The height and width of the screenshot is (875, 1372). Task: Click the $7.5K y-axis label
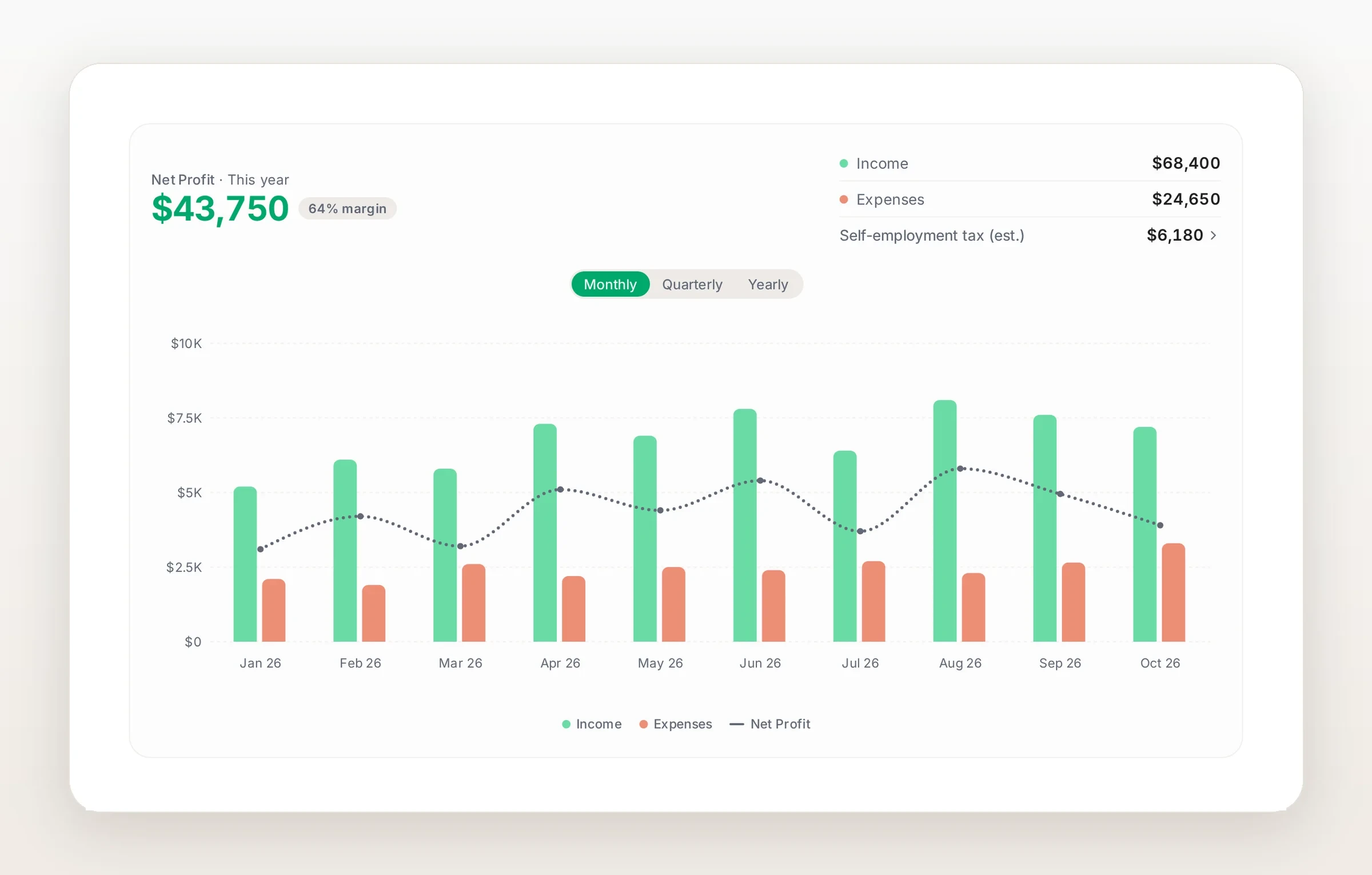[x=185, y=418]
